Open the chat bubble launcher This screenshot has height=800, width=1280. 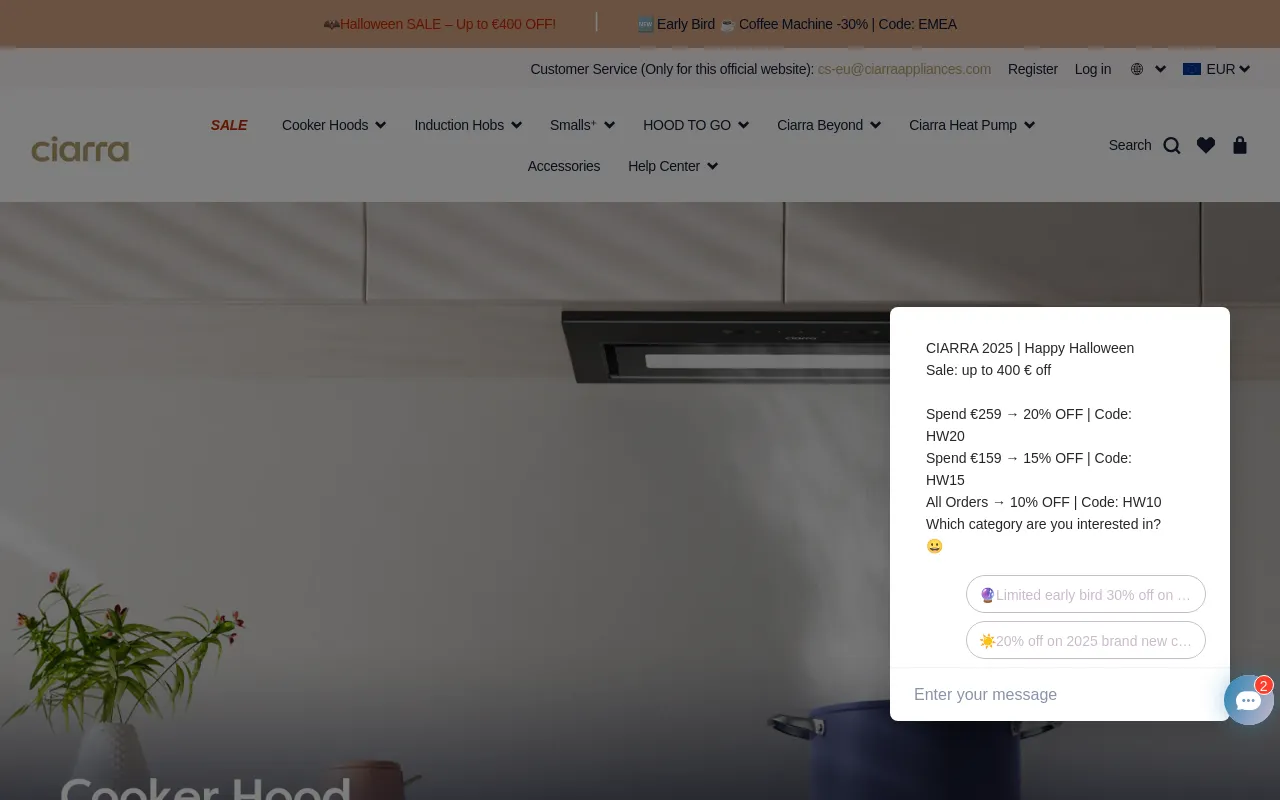(x=1249, y=700)
